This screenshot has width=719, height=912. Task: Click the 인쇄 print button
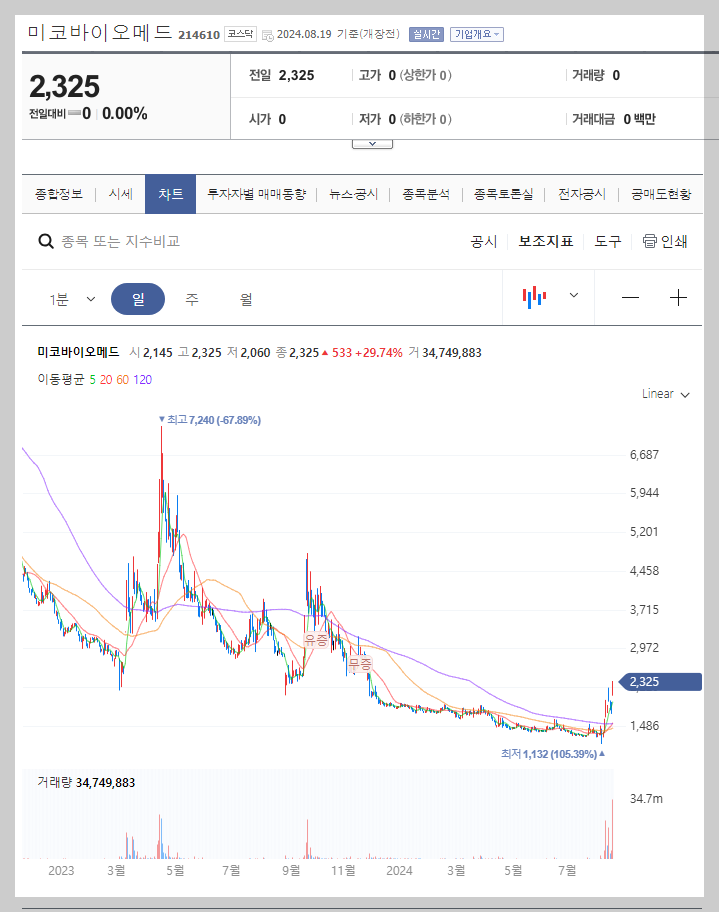[x=665, y=241]
